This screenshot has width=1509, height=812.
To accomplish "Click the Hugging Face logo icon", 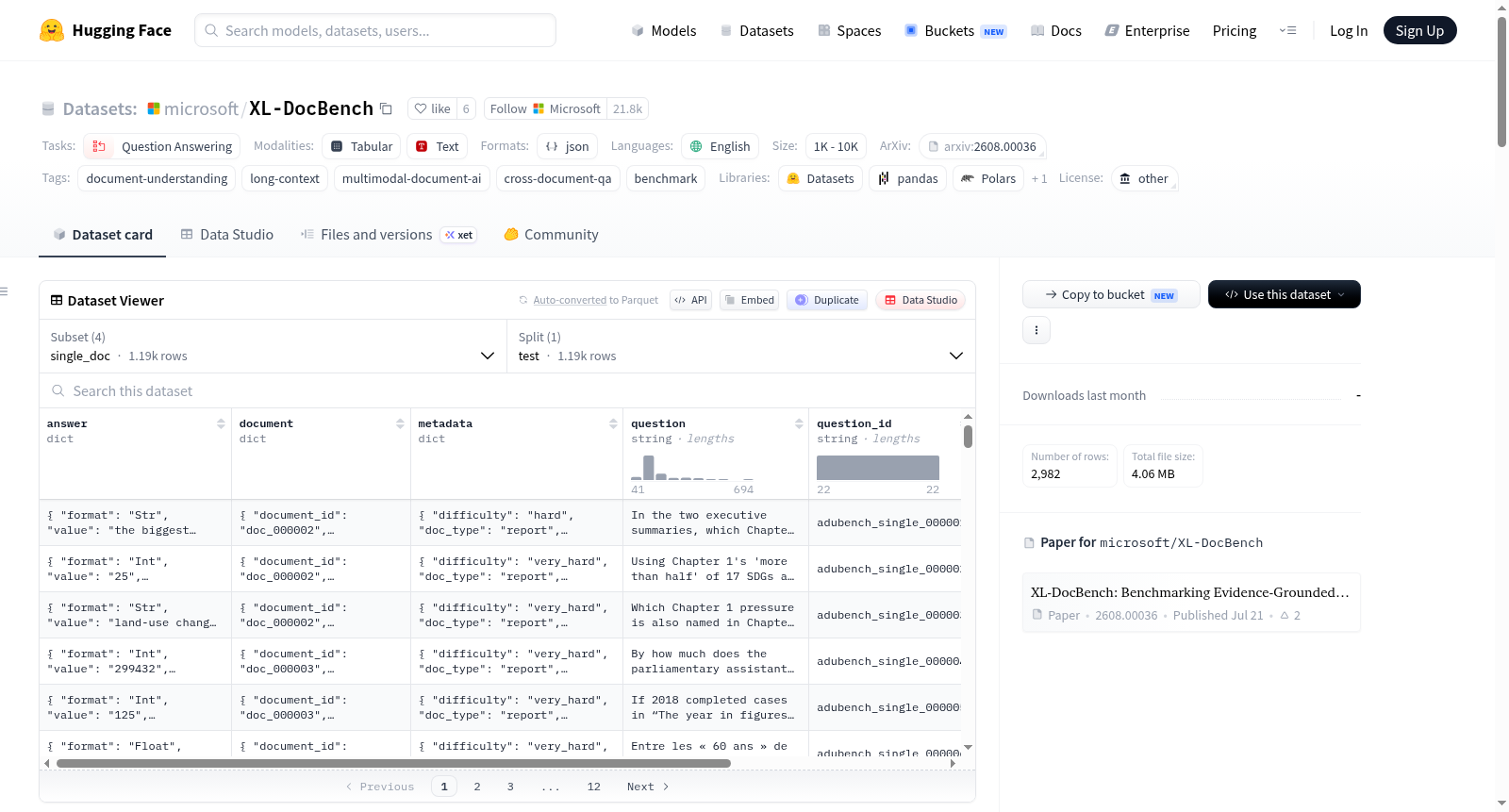I will pos(52,30).
